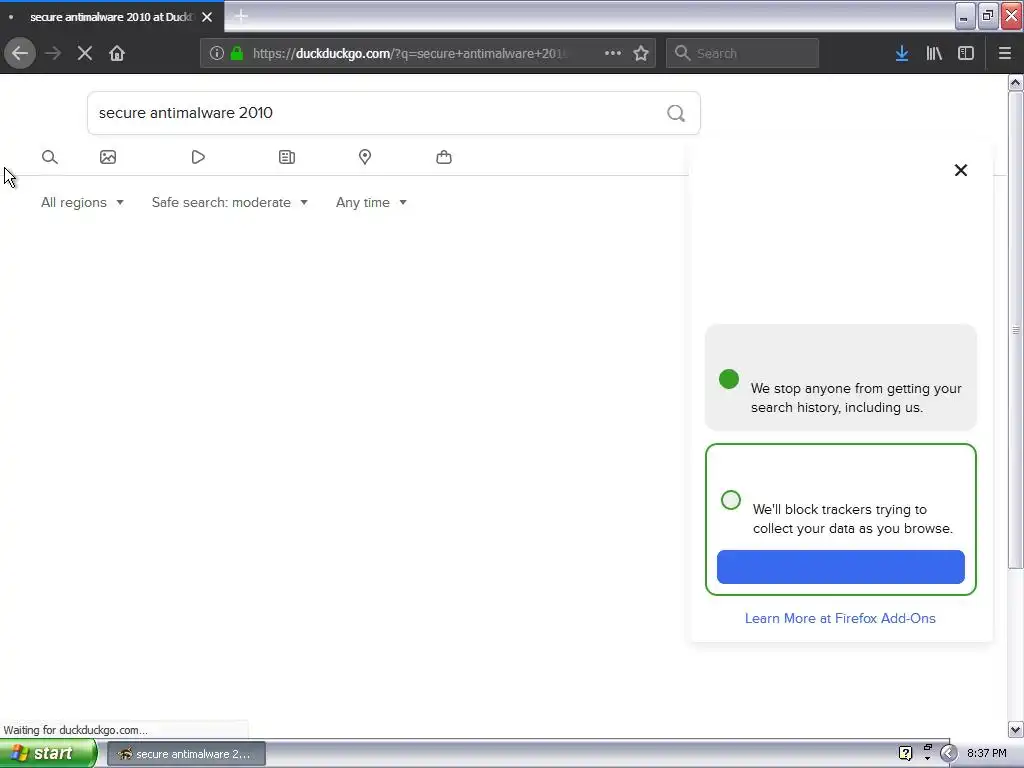This screenshot has width=1024, height=768.
Task: Switch to maps results tab
Action: (365, 157)
